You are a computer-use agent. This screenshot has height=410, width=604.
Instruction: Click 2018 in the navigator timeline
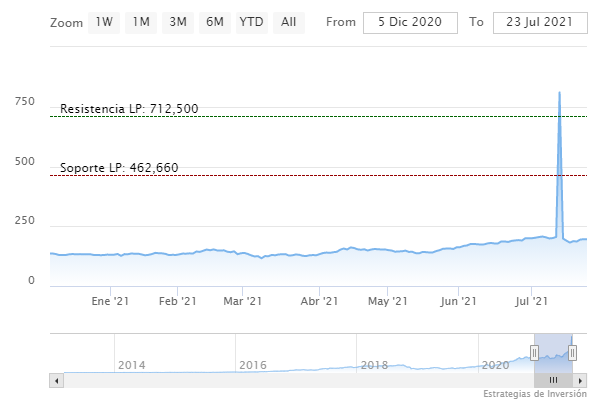point(374,365)
